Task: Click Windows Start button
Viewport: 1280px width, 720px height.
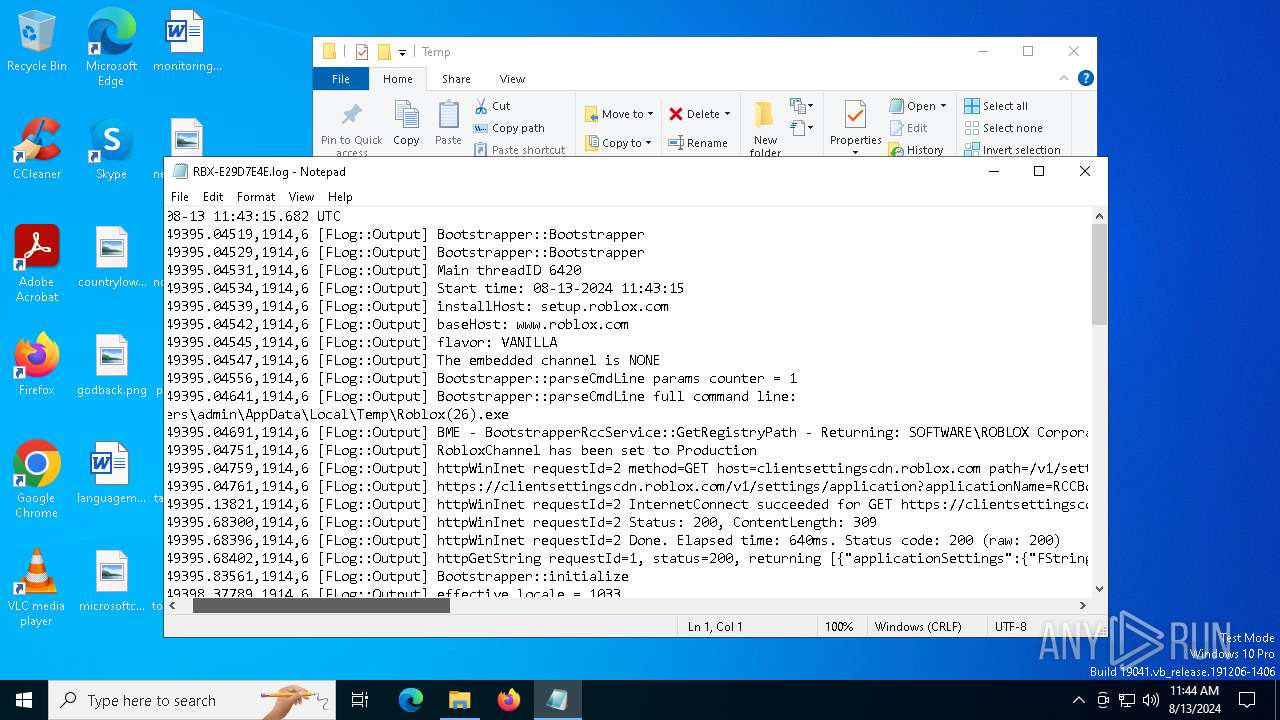Action: point(24,700)
